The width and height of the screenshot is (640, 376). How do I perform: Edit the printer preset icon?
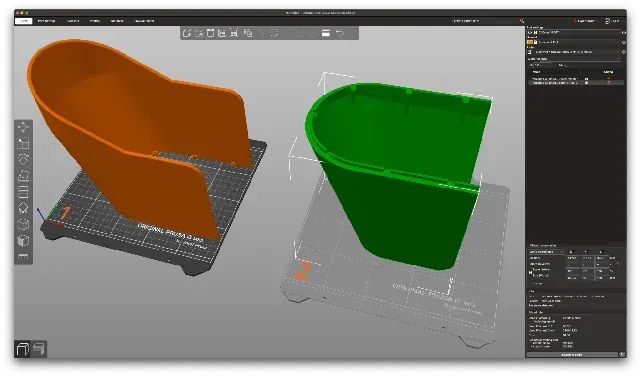[623, 52]
